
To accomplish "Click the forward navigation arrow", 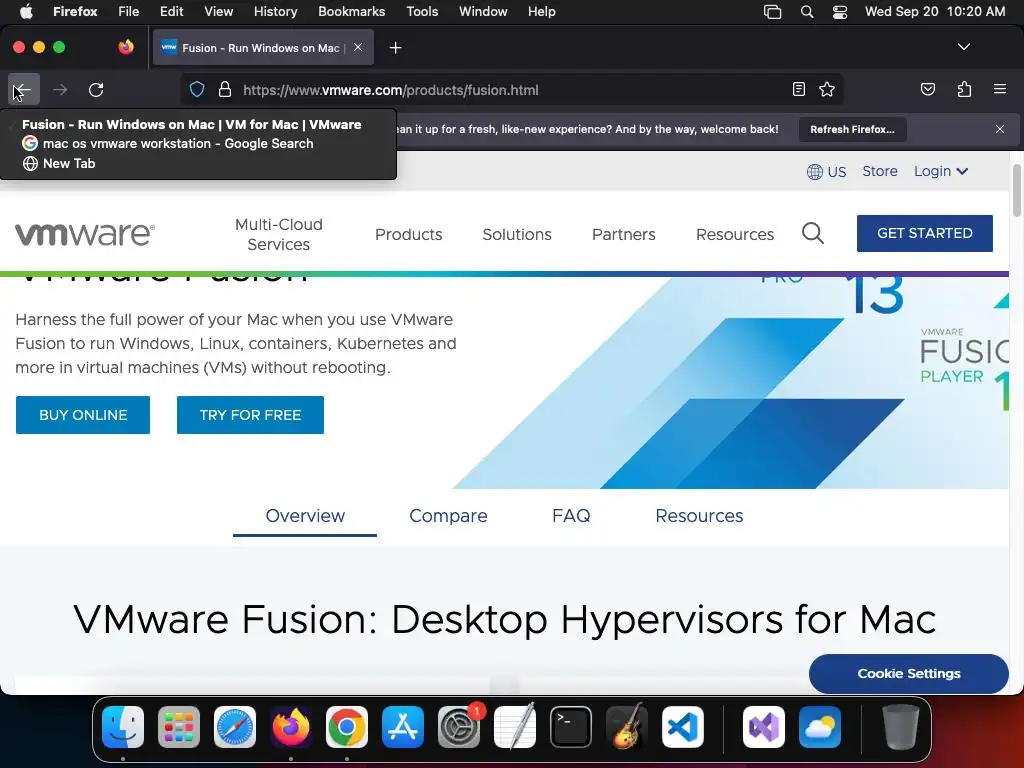I will [60, 89].
